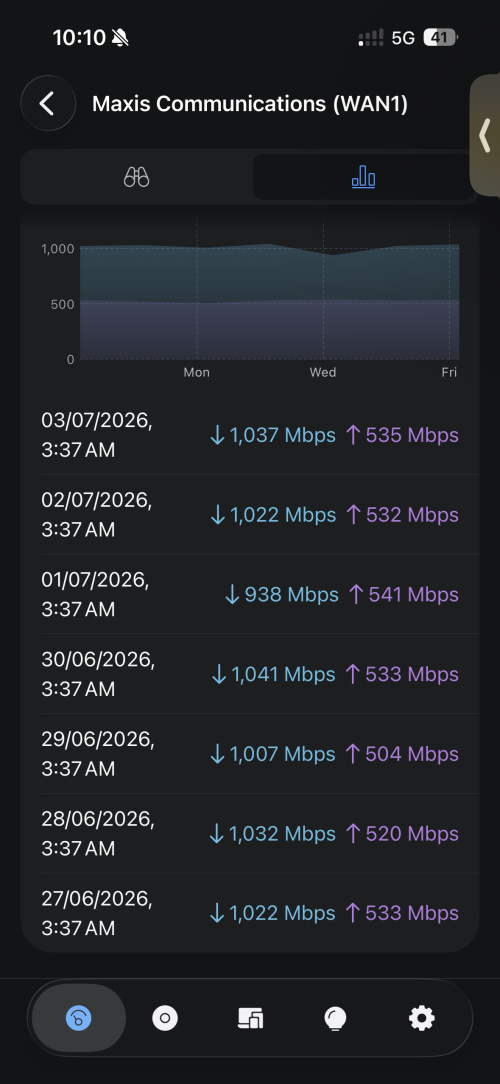The width and height of the screenshot is (500, 1084).
Task: Tap the Wed marker on the speed chart
Action: click(323, 373)
